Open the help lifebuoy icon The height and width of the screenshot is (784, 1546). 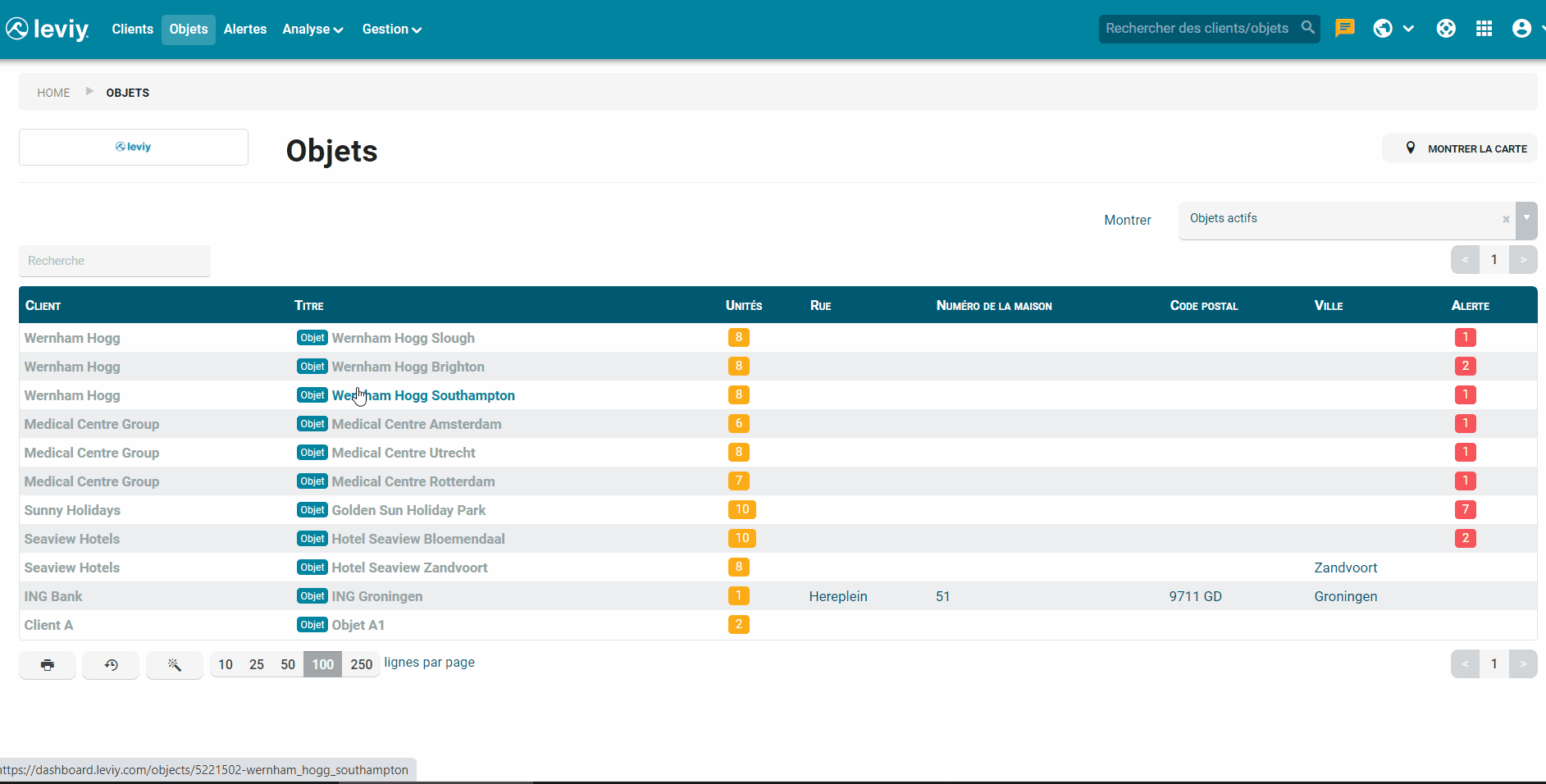tap(1446, 29)
